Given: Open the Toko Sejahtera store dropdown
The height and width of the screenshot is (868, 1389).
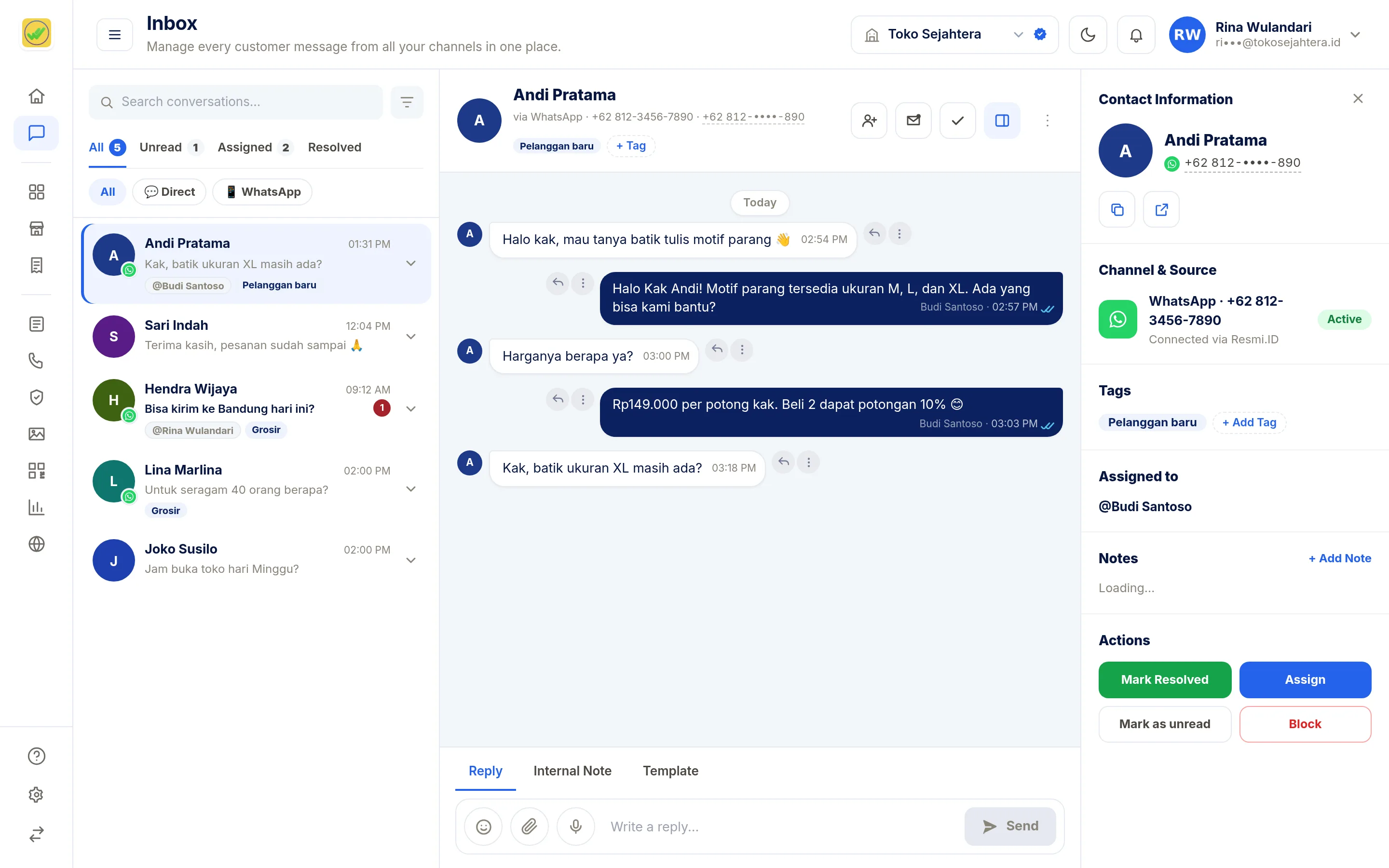Looking at the screenshot, I should tap(954, 35).
